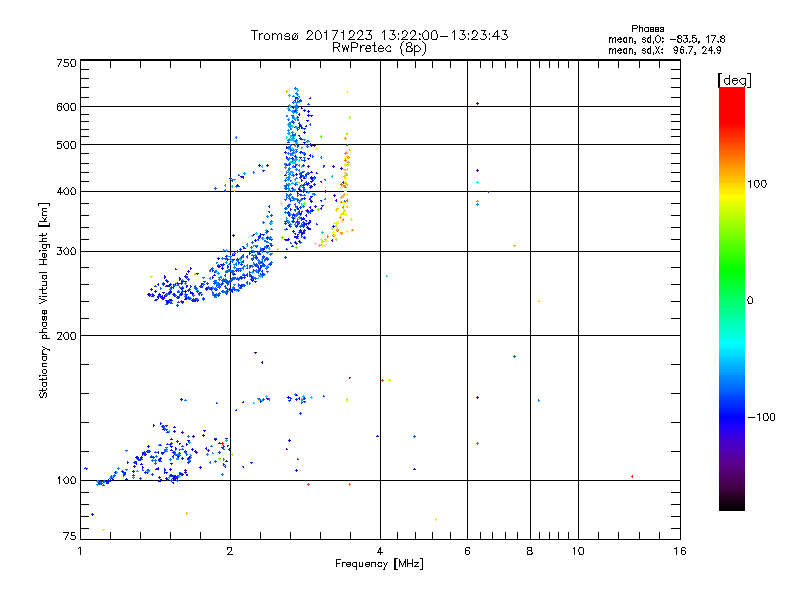The width and height of the screenshot is (800, 600).
Task: Click the y-axis tick label '400'
Action: tap(66, 192)
